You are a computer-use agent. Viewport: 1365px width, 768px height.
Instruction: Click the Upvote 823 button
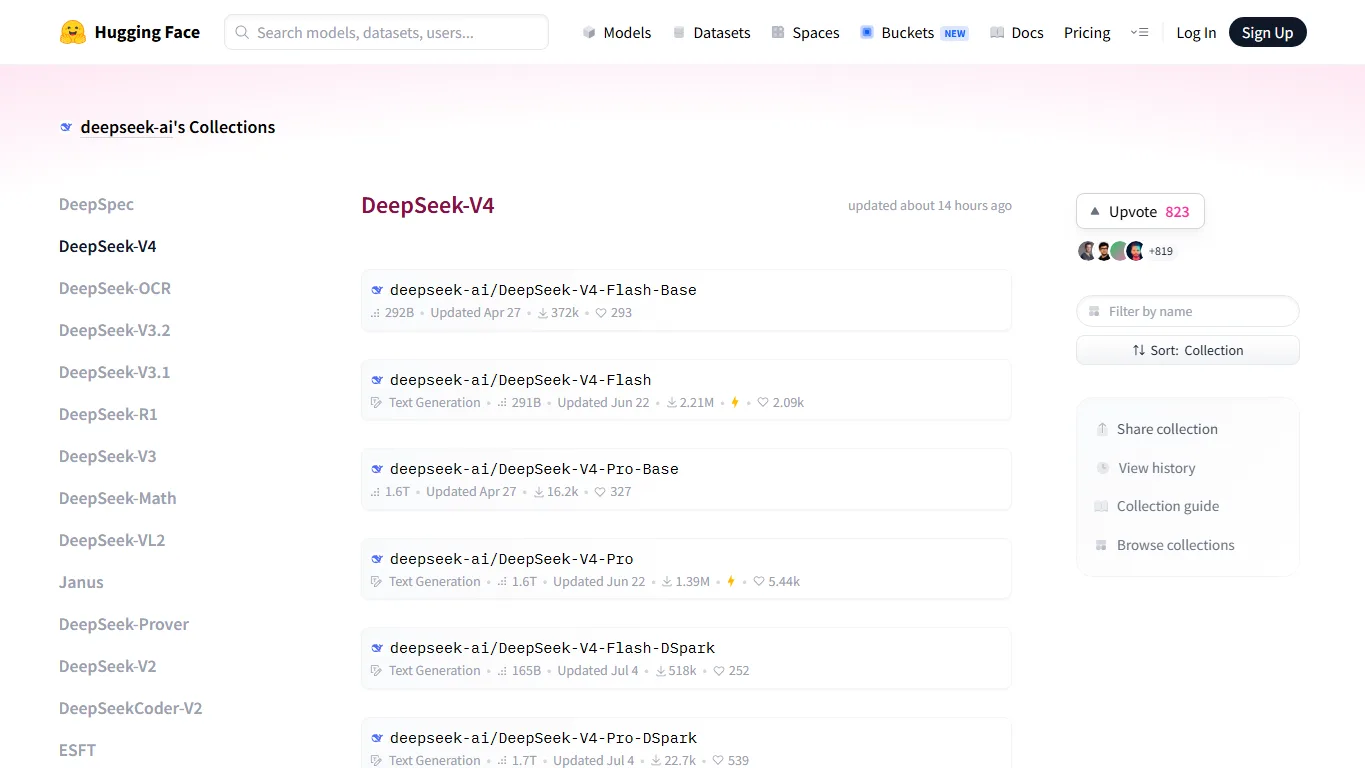1140,212
